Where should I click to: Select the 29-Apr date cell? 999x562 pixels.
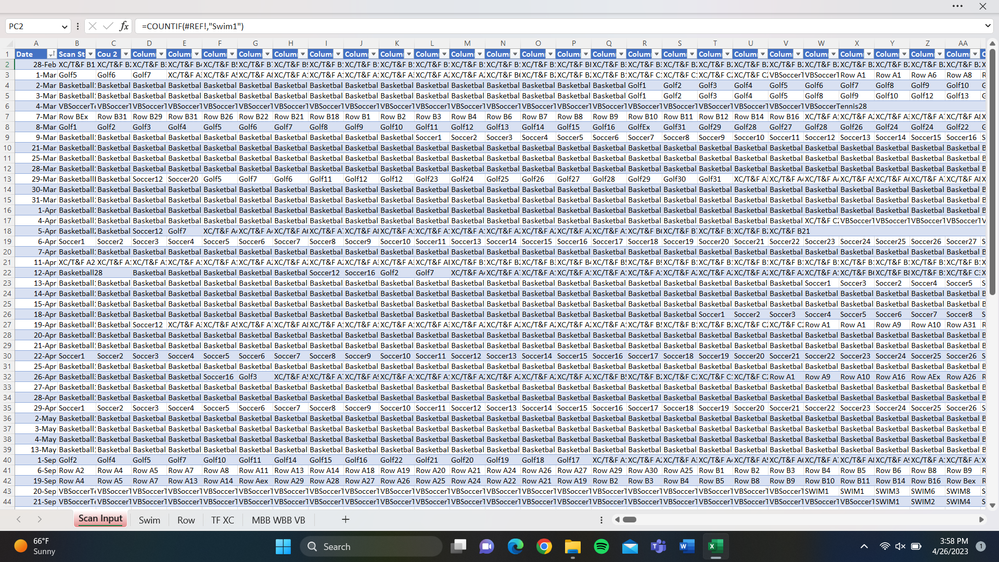click(36, 408)
